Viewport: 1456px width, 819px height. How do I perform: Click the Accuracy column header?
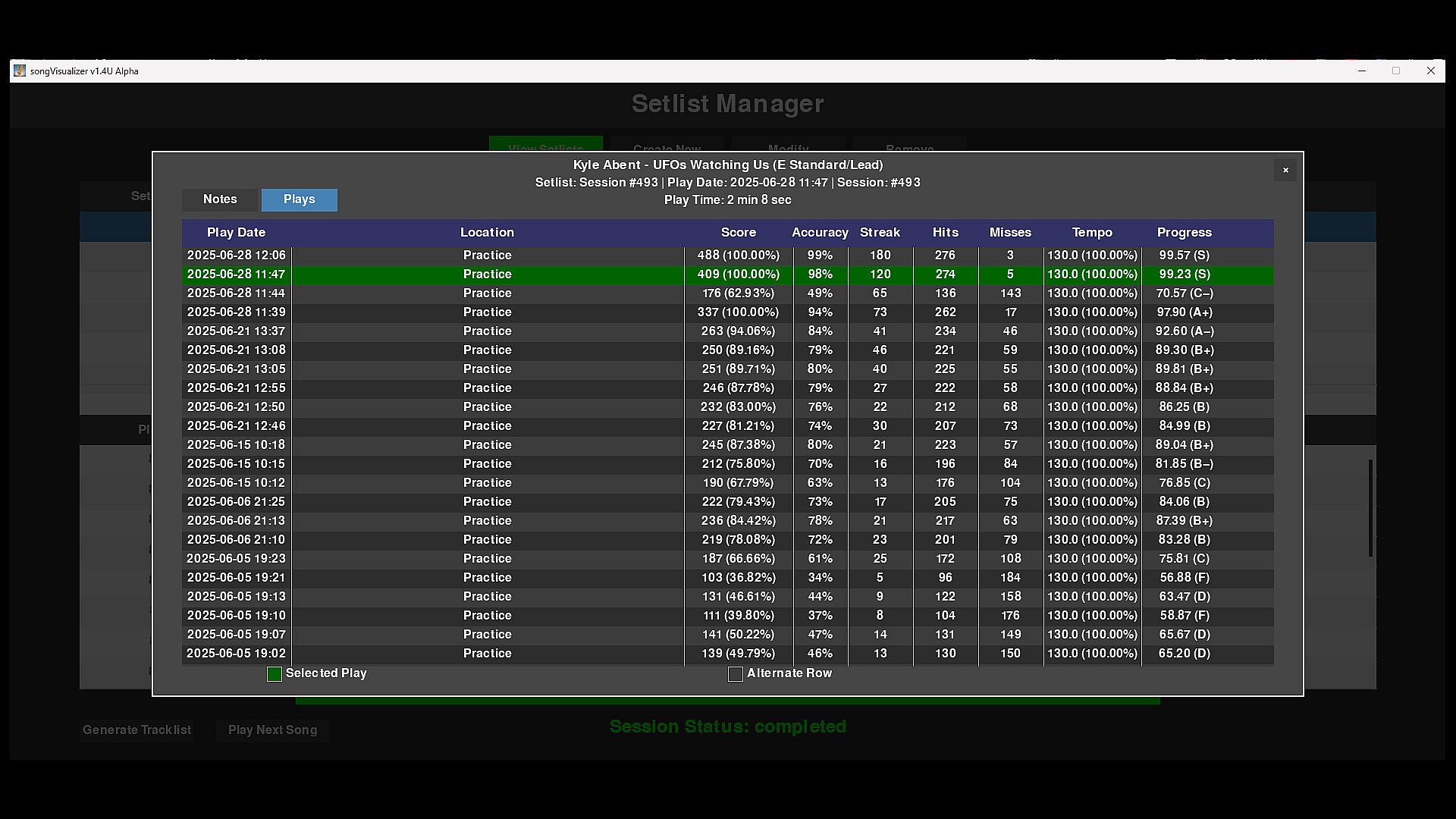[819, 233]
